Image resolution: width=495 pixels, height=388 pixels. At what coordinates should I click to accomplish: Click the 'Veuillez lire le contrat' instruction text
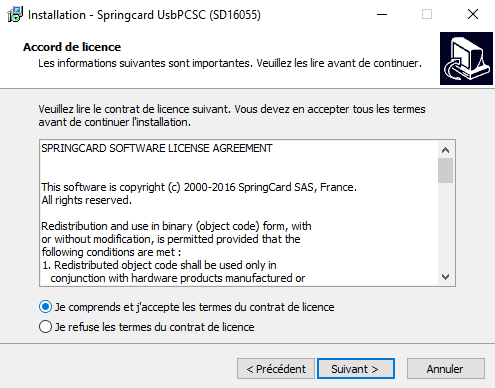[x=232, y=116]
